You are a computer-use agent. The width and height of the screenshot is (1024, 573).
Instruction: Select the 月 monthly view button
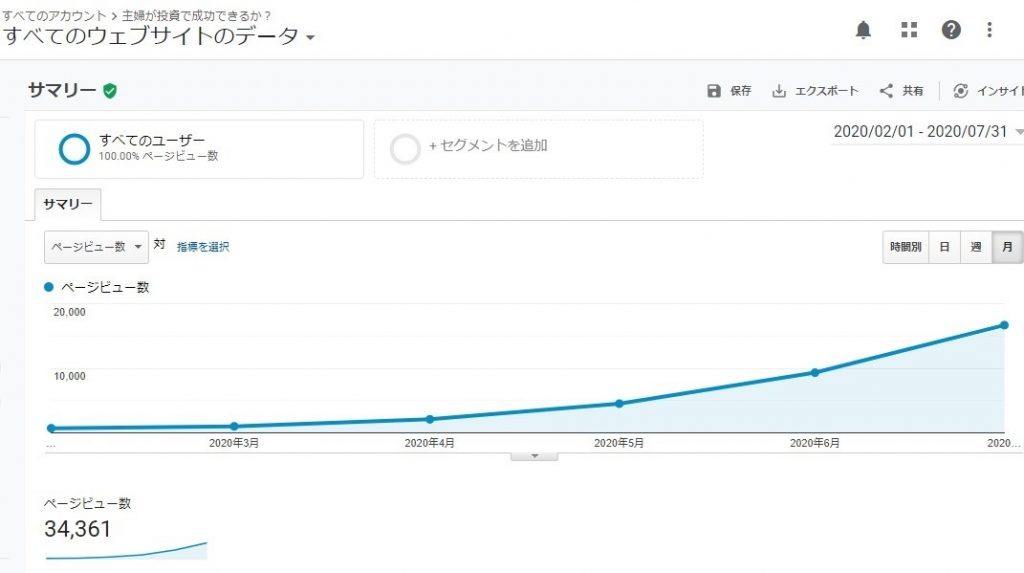pos(1007,247)
